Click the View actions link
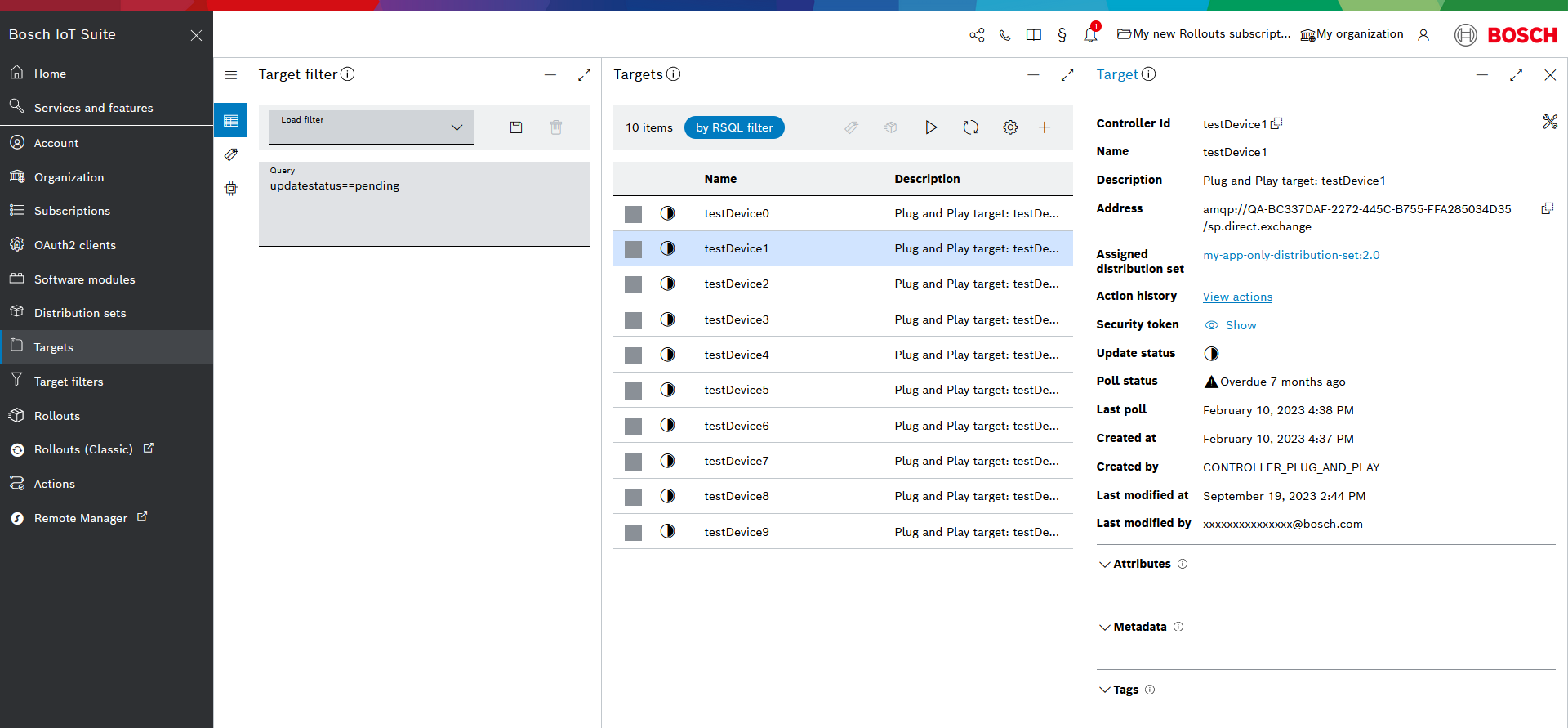 [1237, 297]
